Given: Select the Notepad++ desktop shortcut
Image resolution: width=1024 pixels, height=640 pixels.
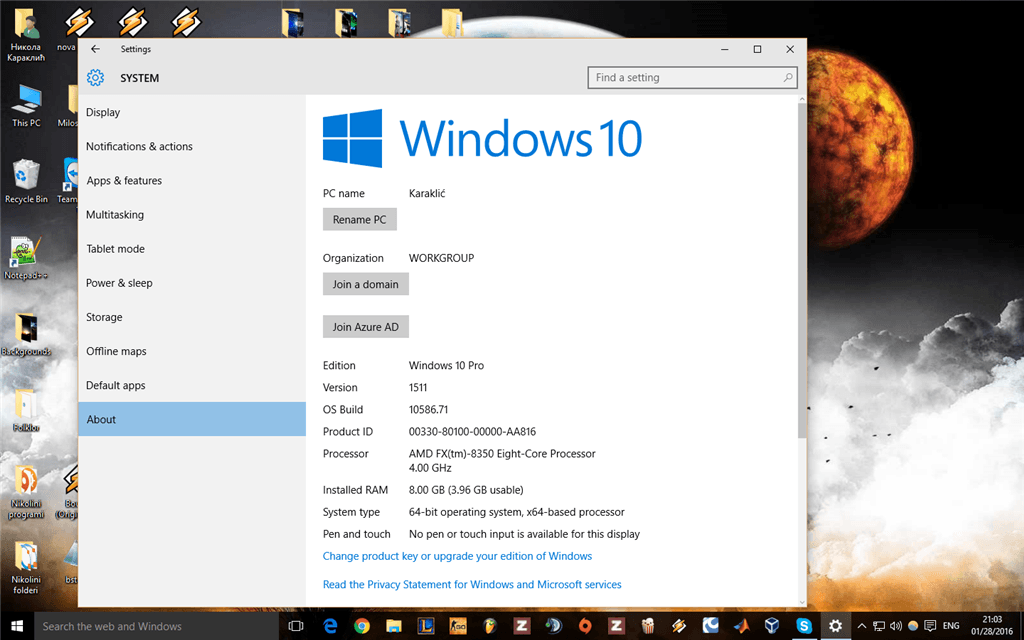Looking at the screenshot, I should [x=25, y=258].
